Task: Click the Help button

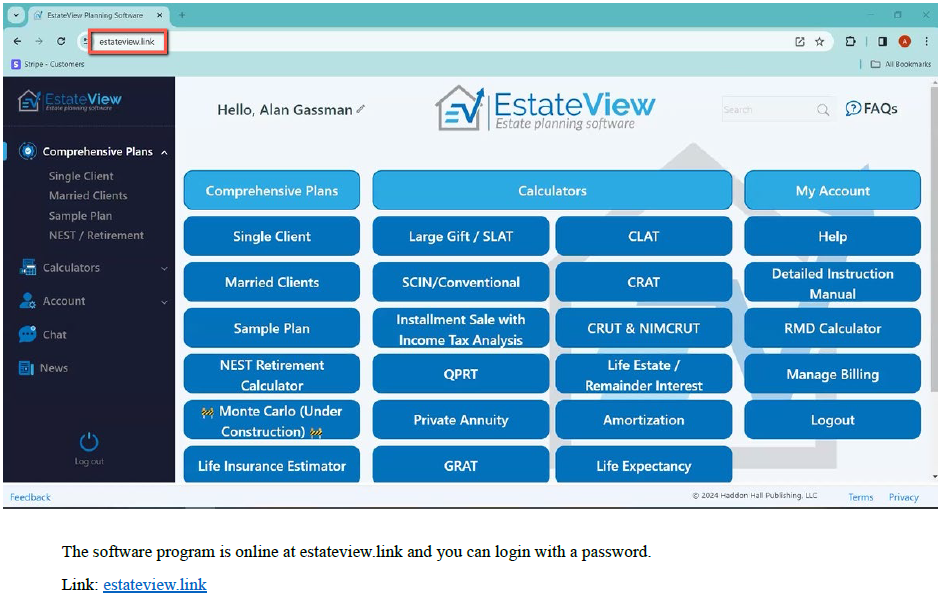Action: click(x=832, y=237)
